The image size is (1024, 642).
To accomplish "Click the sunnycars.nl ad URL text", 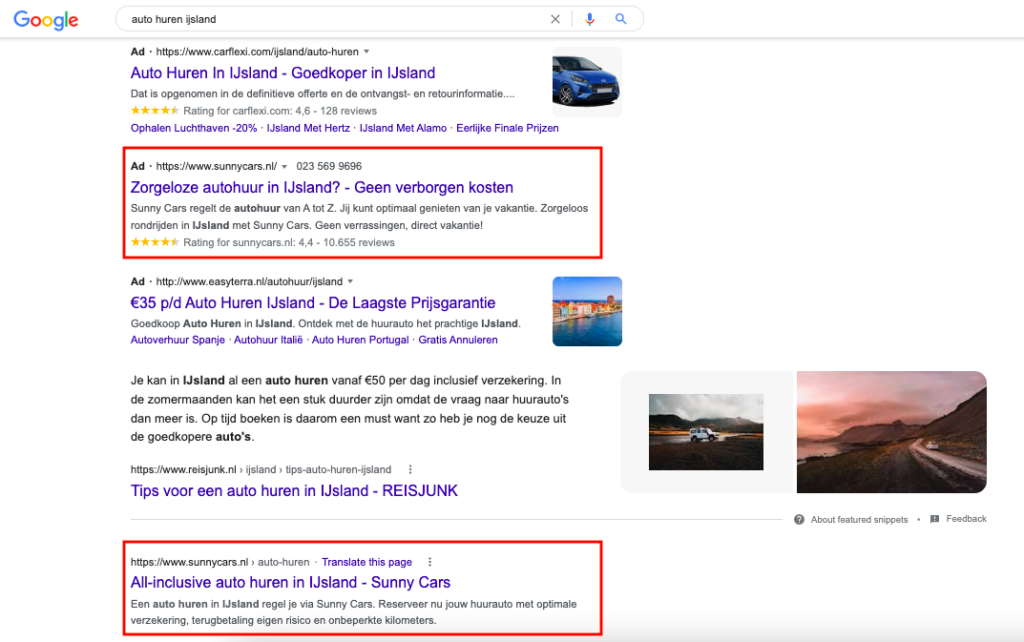I will click(x=216, y=167).
